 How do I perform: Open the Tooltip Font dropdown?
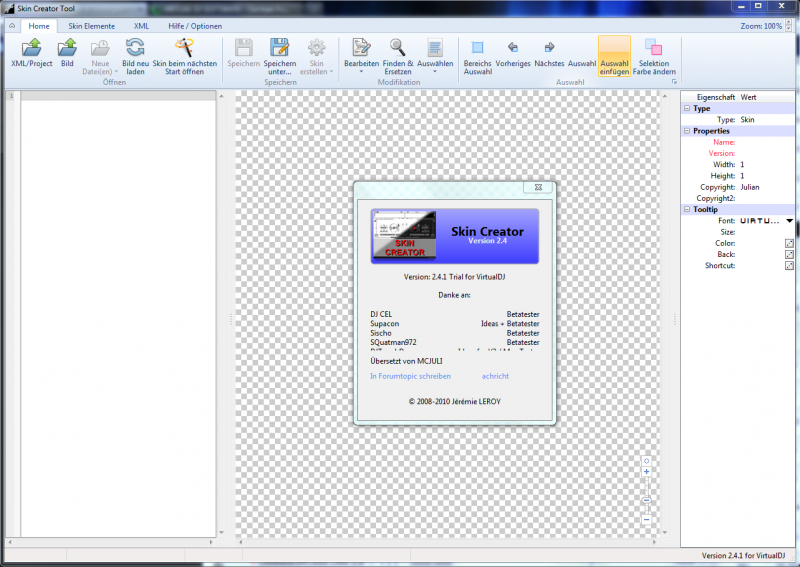pos(789,221)
